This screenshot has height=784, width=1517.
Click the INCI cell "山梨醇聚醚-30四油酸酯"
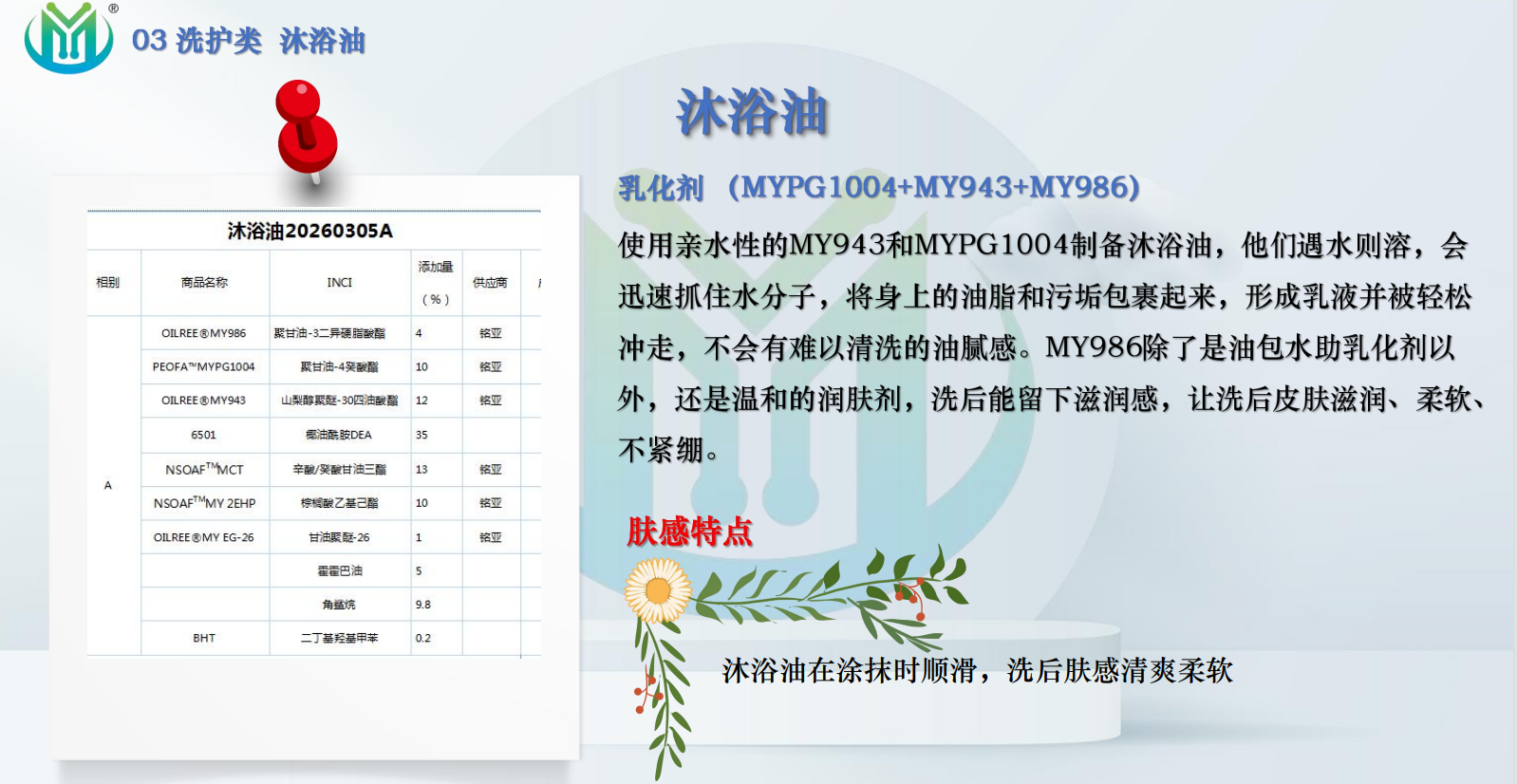339,401
